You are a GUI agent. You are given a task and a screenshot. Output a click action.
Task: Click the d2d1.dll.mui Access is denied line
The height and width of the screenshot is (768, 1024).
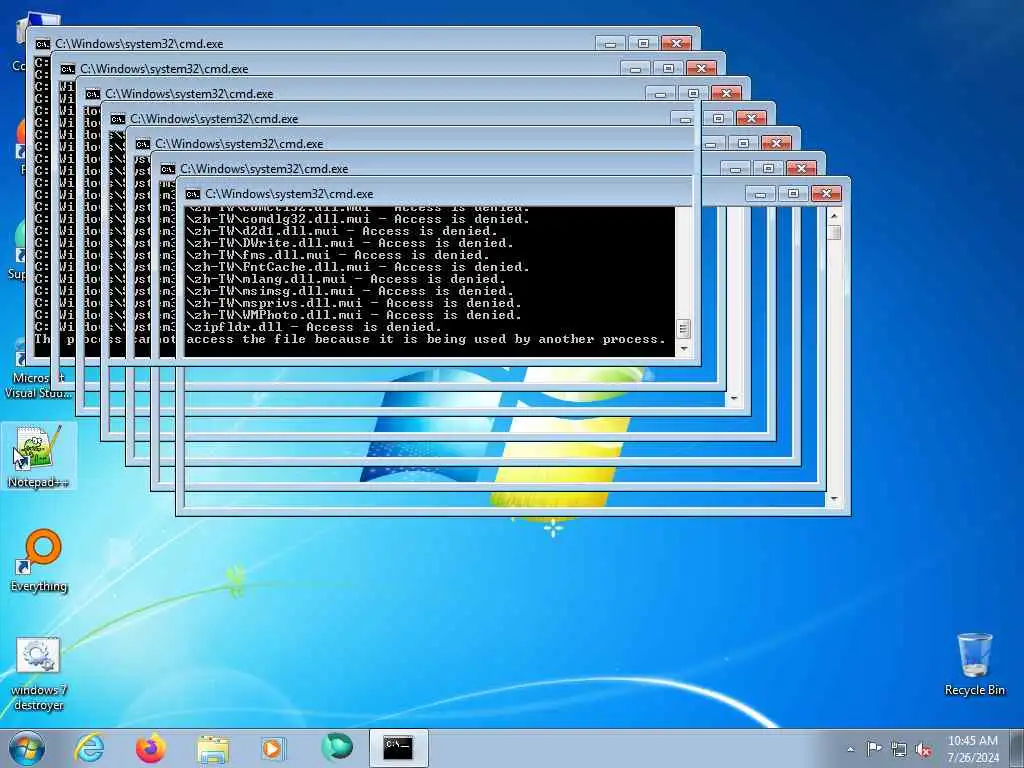click(x=342, y=231)
